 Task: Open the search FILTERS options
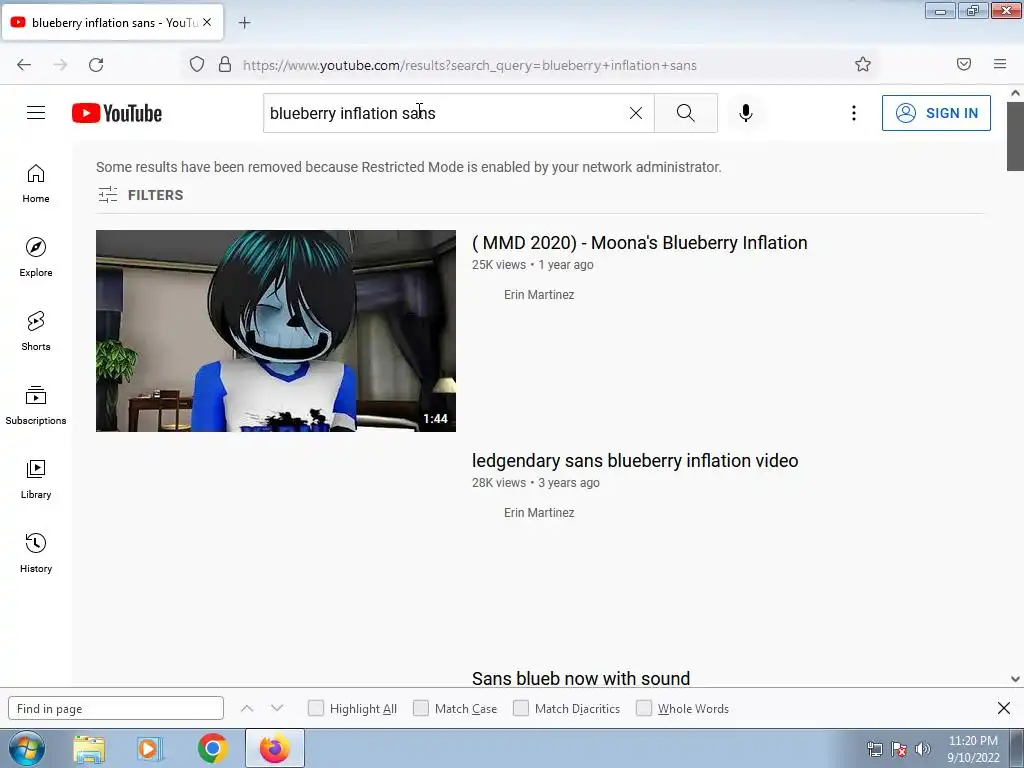(140, 195)
